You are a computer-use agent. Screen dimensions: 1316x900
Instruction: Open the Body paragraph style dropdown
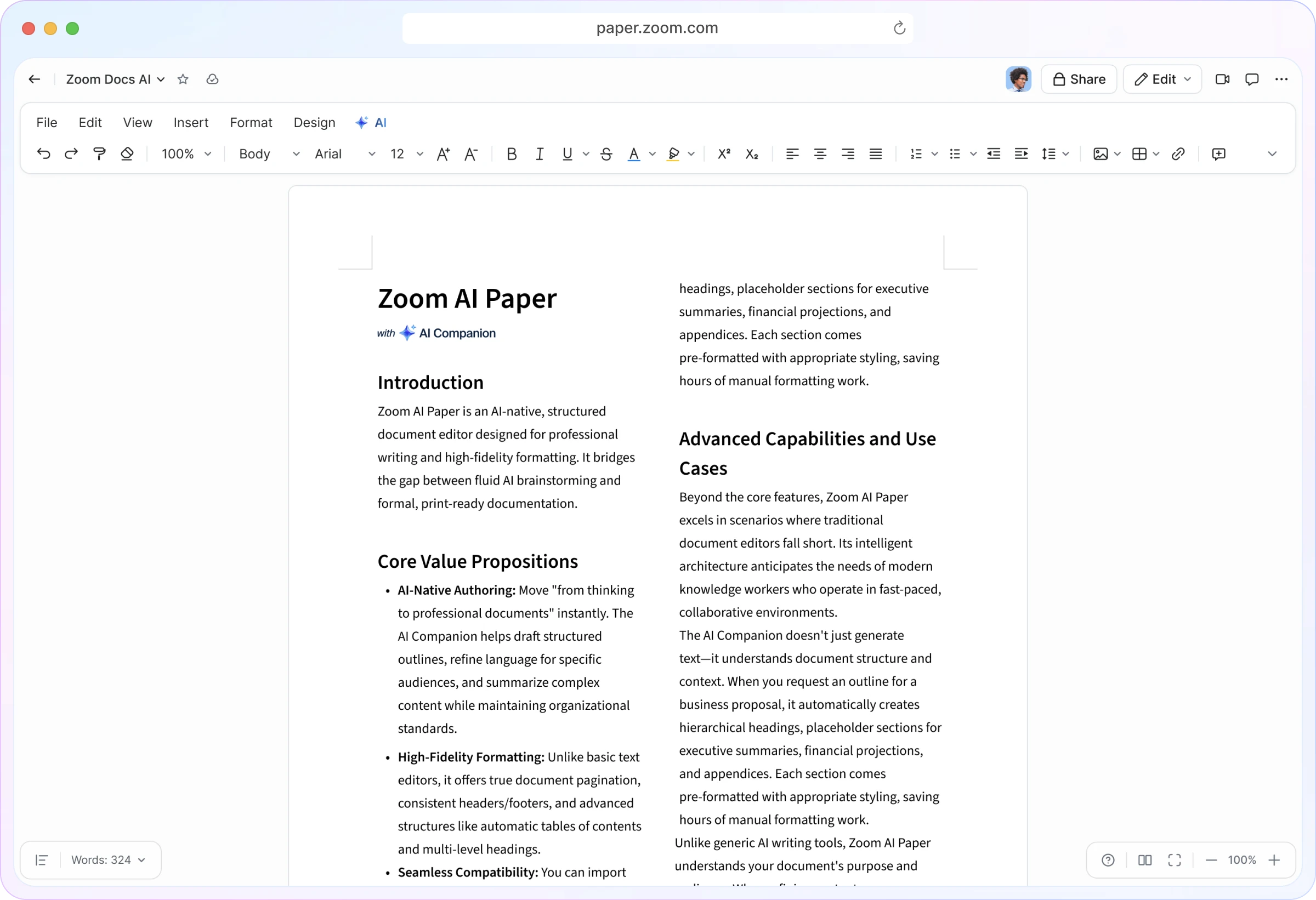[x=269, y=154]
